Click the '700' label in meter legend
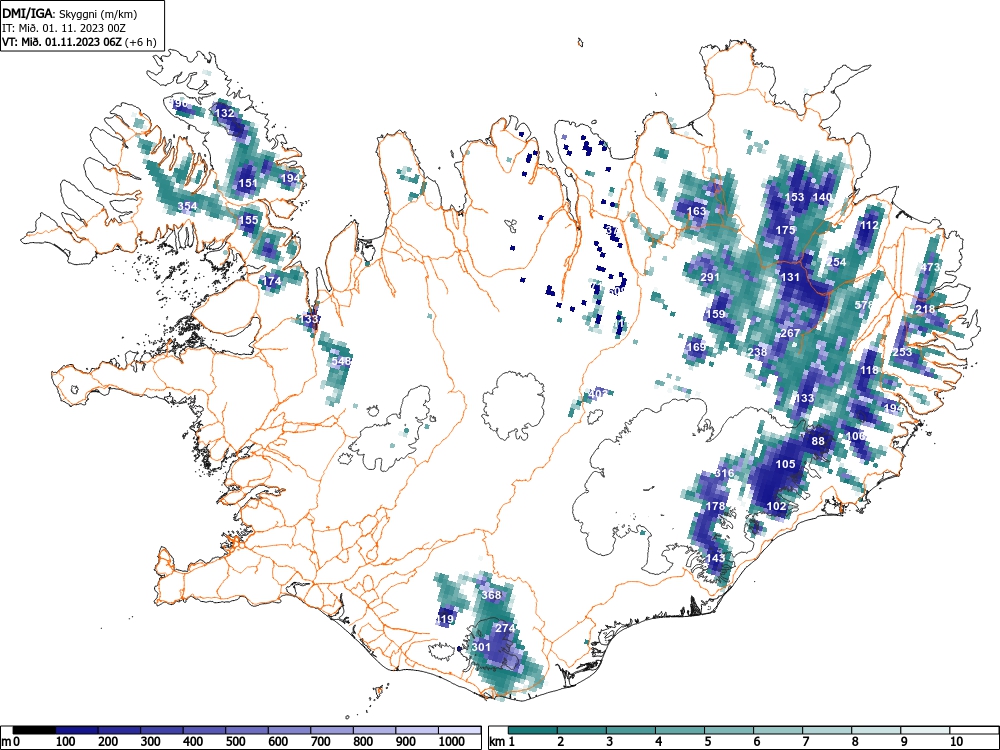 click(321, 742)
